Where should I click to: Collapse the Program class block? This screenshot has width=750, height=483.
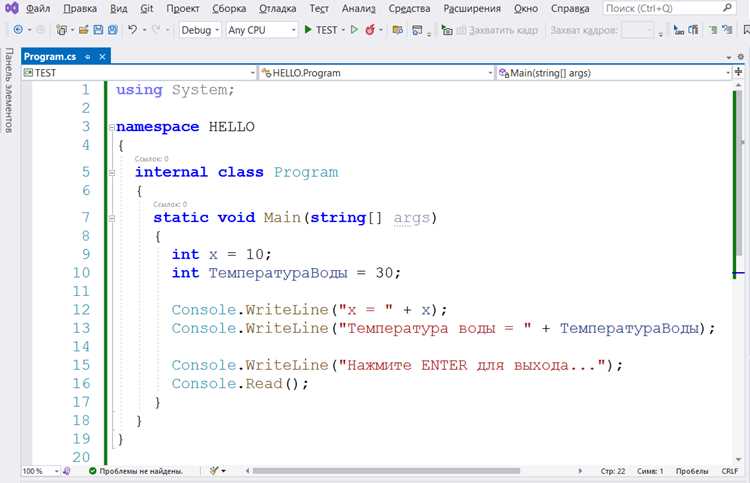(111, 173)
